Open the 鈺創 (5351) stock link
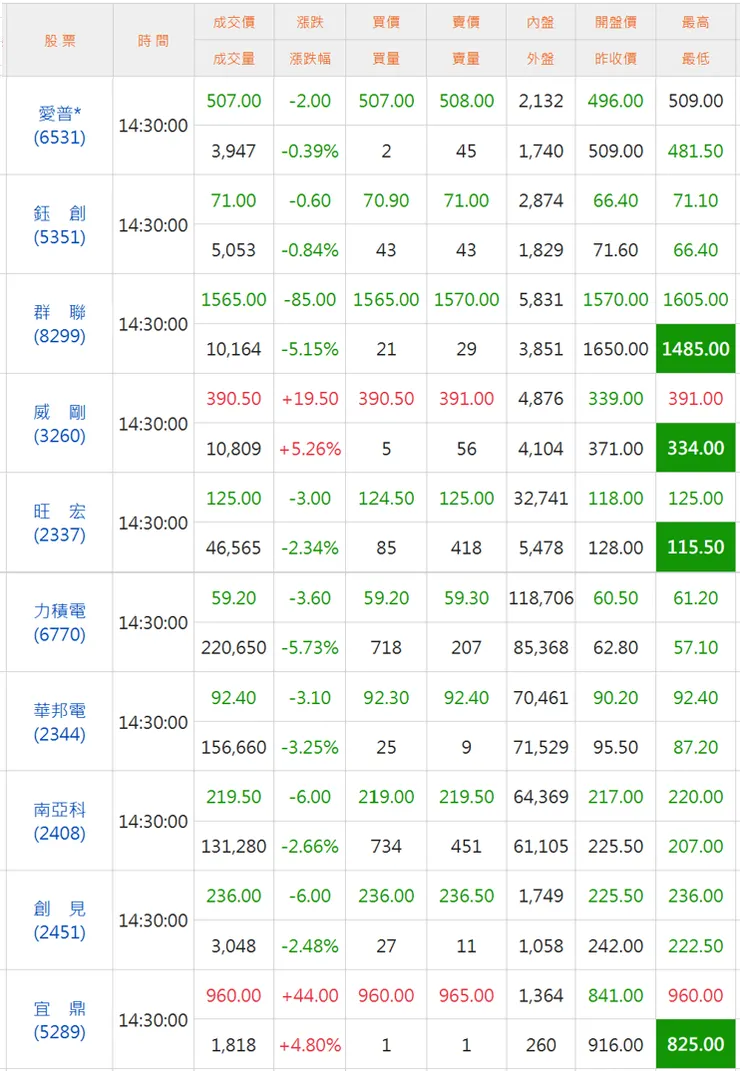The image size is (740, 1071). 60,225
